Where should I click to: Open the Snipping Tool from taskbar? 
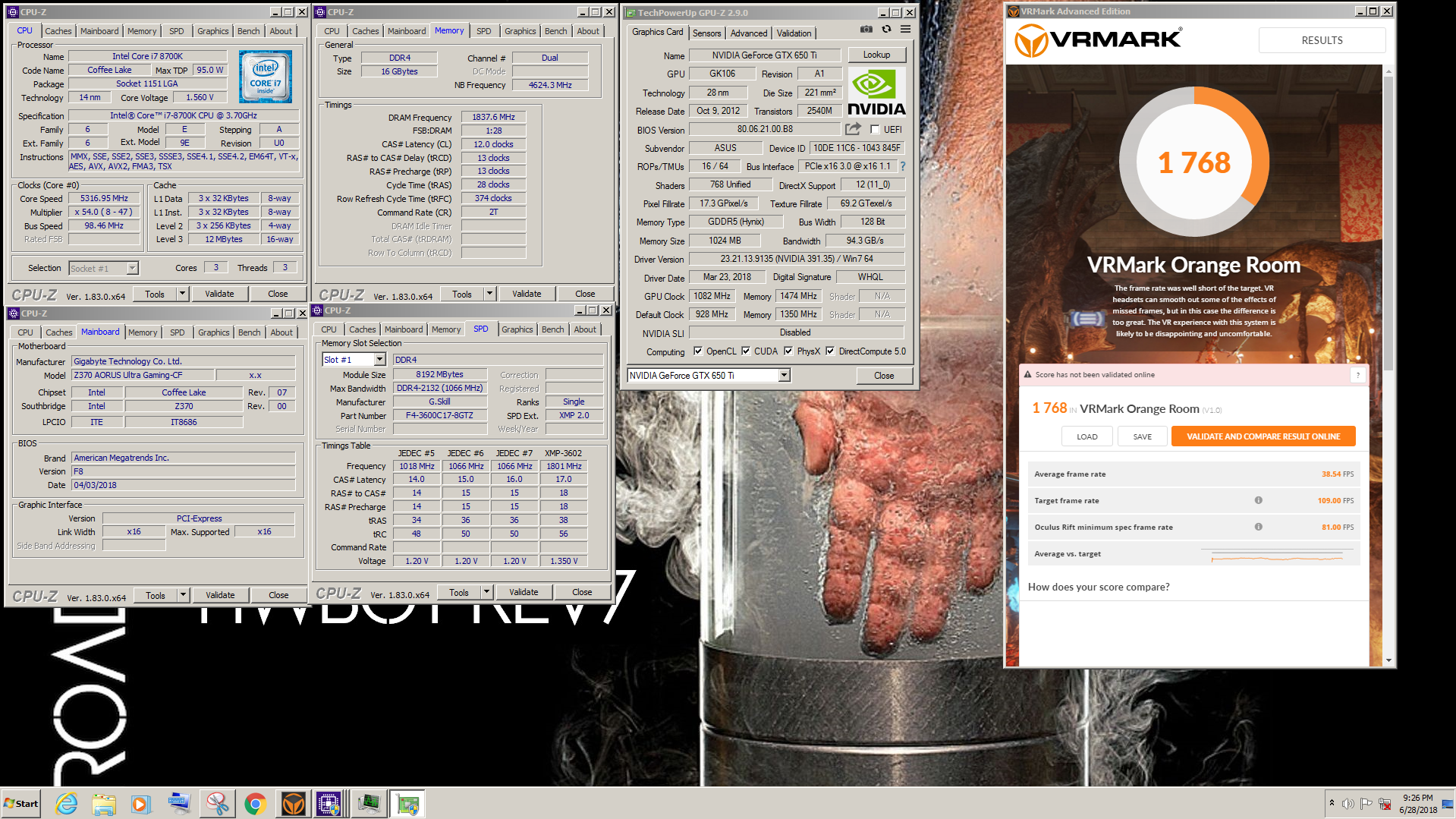[217, 804]
